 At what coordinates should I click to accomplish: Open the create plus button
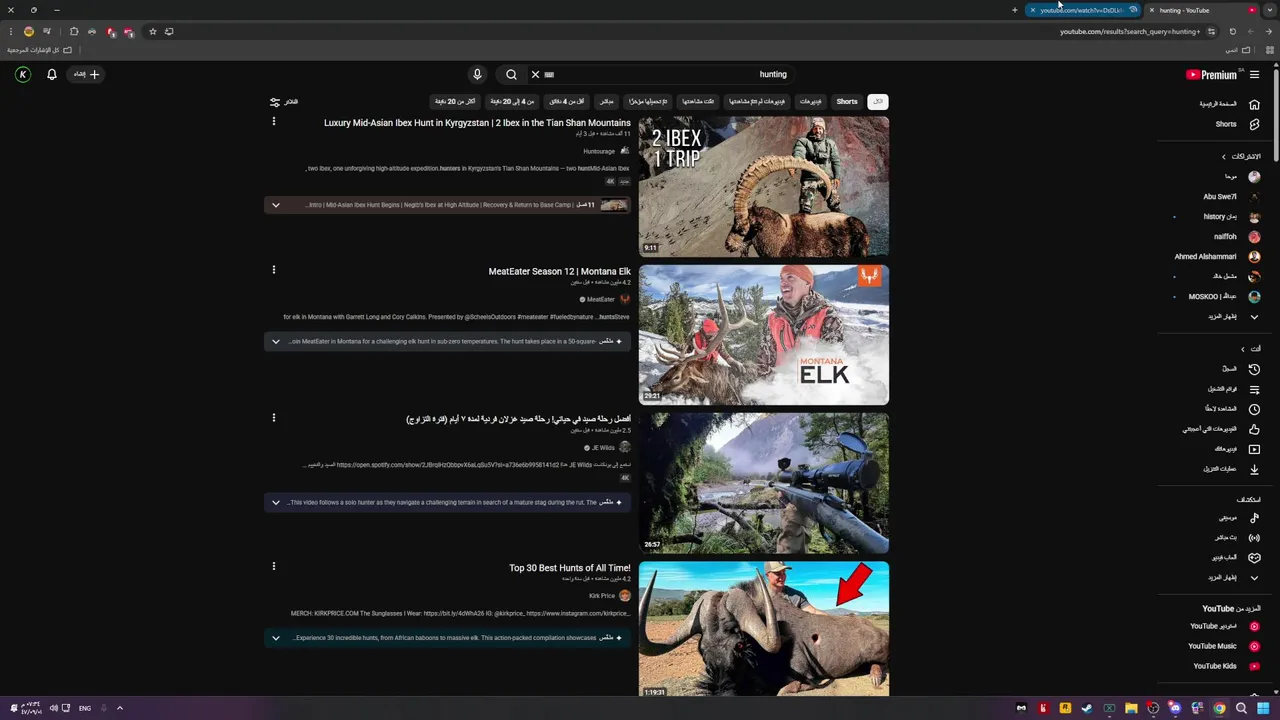[x=86, y=74]
